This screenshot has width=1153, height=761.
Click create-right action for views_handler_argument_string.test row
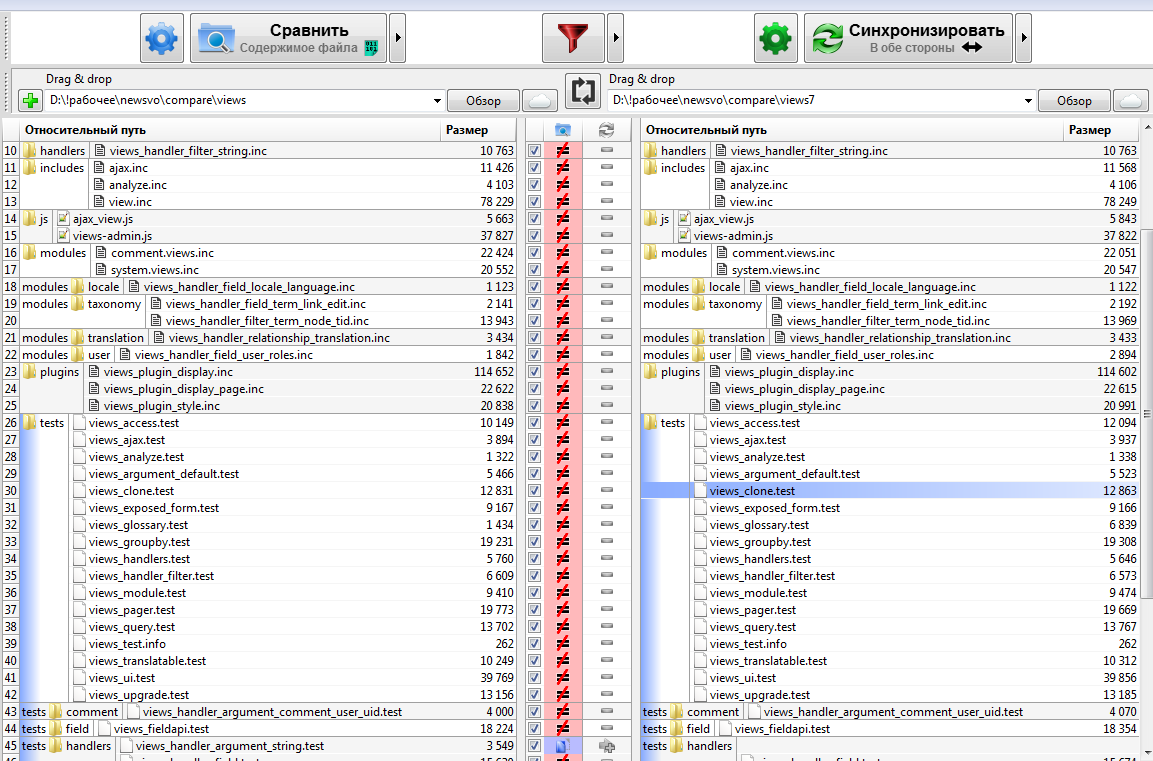tap(607, 746)
